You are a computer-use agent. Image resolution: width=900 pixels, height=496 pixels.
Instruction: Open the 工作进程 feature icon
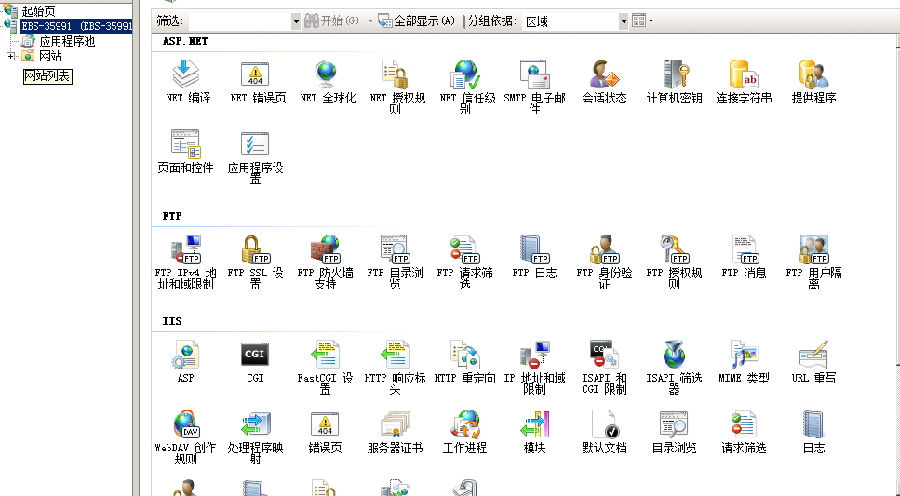(x=464, y=425)
